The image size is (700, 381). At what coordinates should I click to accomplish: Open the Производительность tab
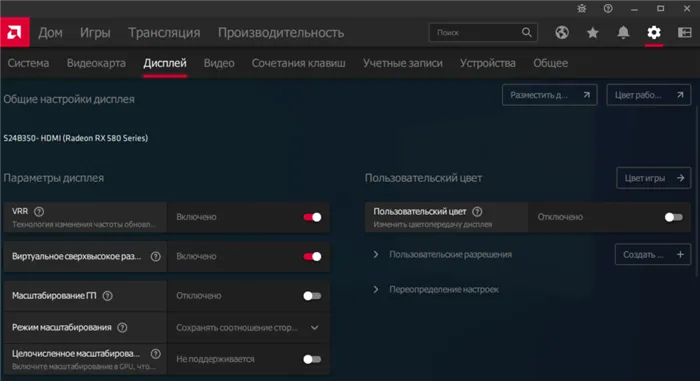[281, 33]
